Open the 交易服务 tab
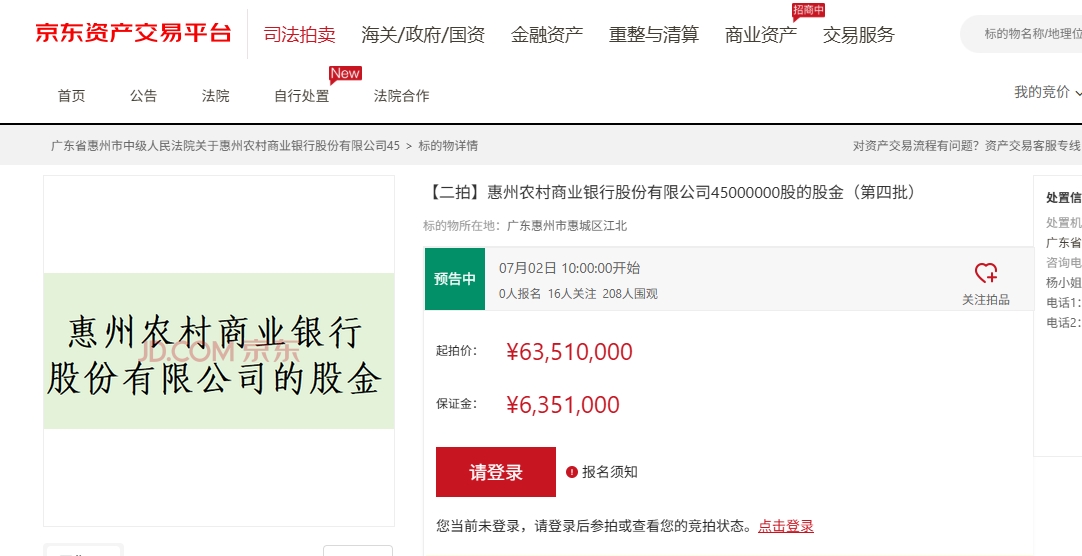The width and height of the screenshot is (1082, 556). 858,34
